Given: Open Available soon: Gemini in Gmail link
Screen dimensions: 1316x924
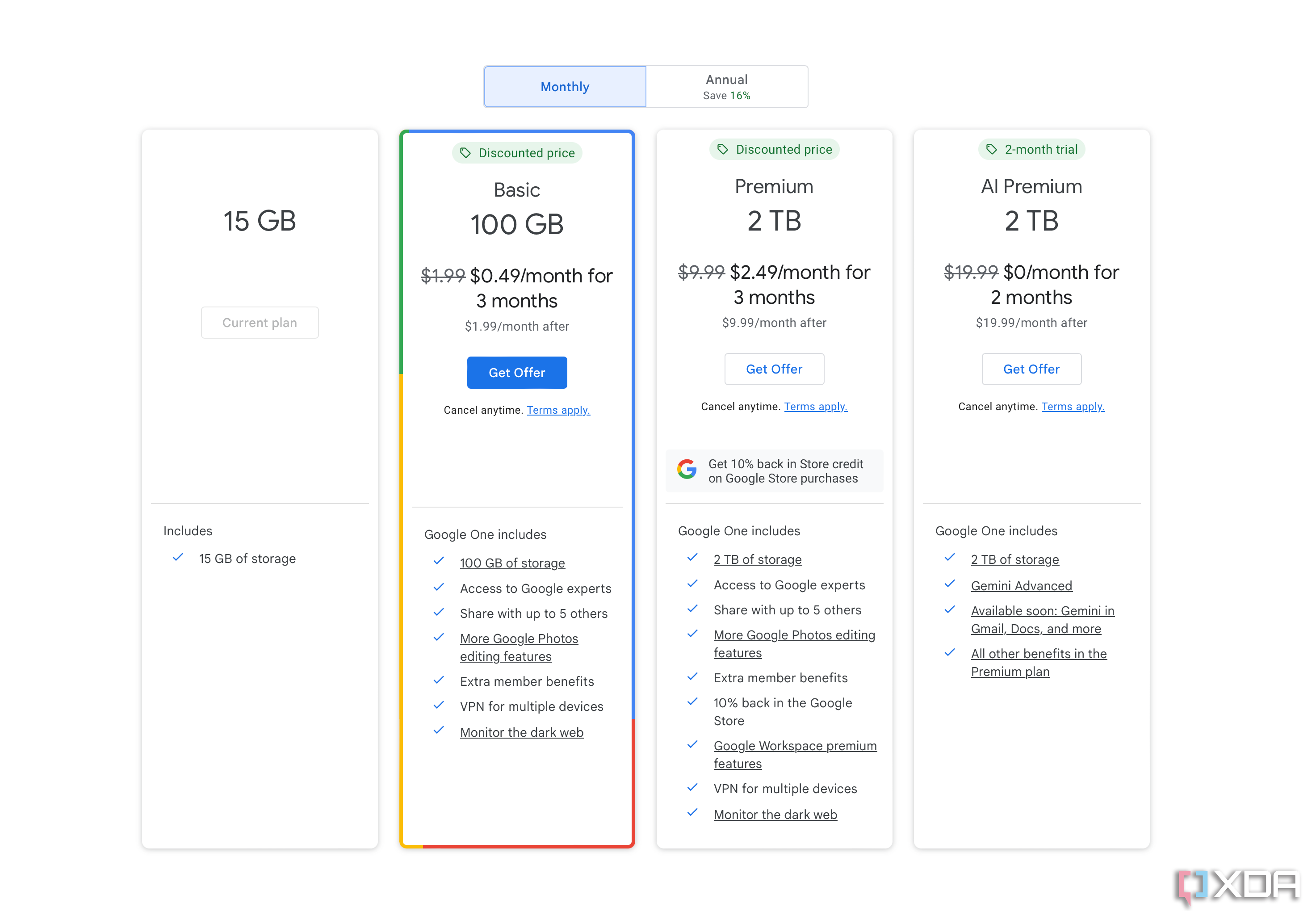Looking at the screenshot, I should click(x=1043, y=620).
